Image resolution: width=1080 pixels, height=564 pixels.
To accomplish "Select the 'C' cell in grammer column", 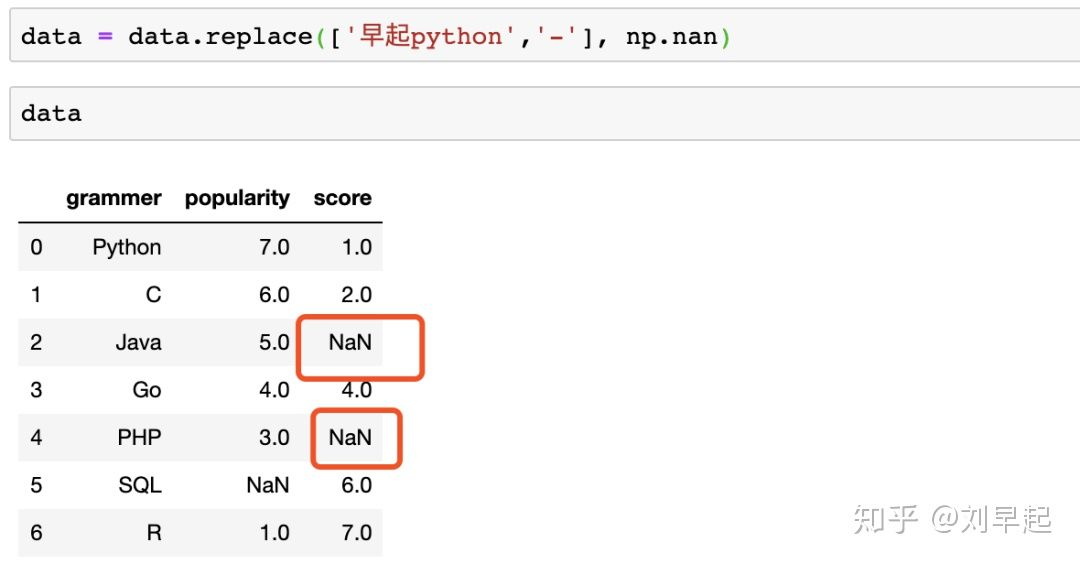I will (x=154, y=295).
